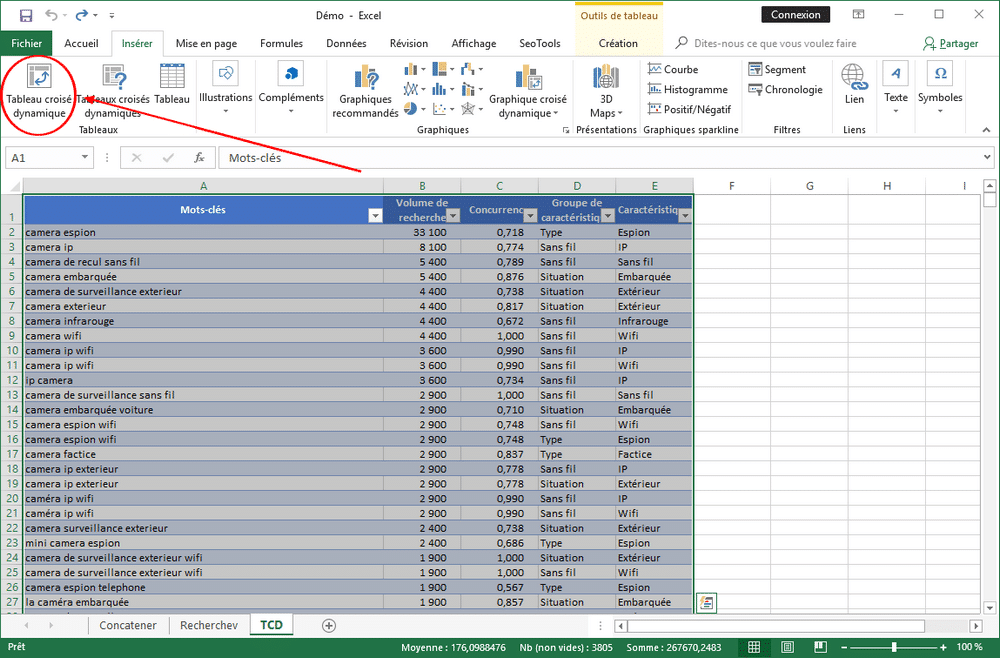Viewport: 1000px width, 658px height.
Task: Open the Groupe de caractéristique filter dropdown
Action: [608, 216]
